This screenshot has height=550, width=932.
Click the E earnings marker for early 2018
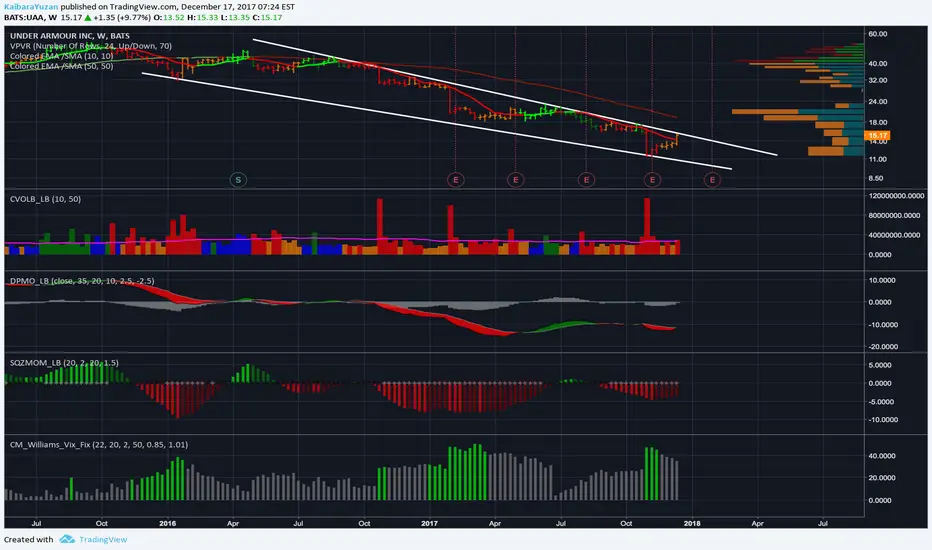(x=712, y=180)
